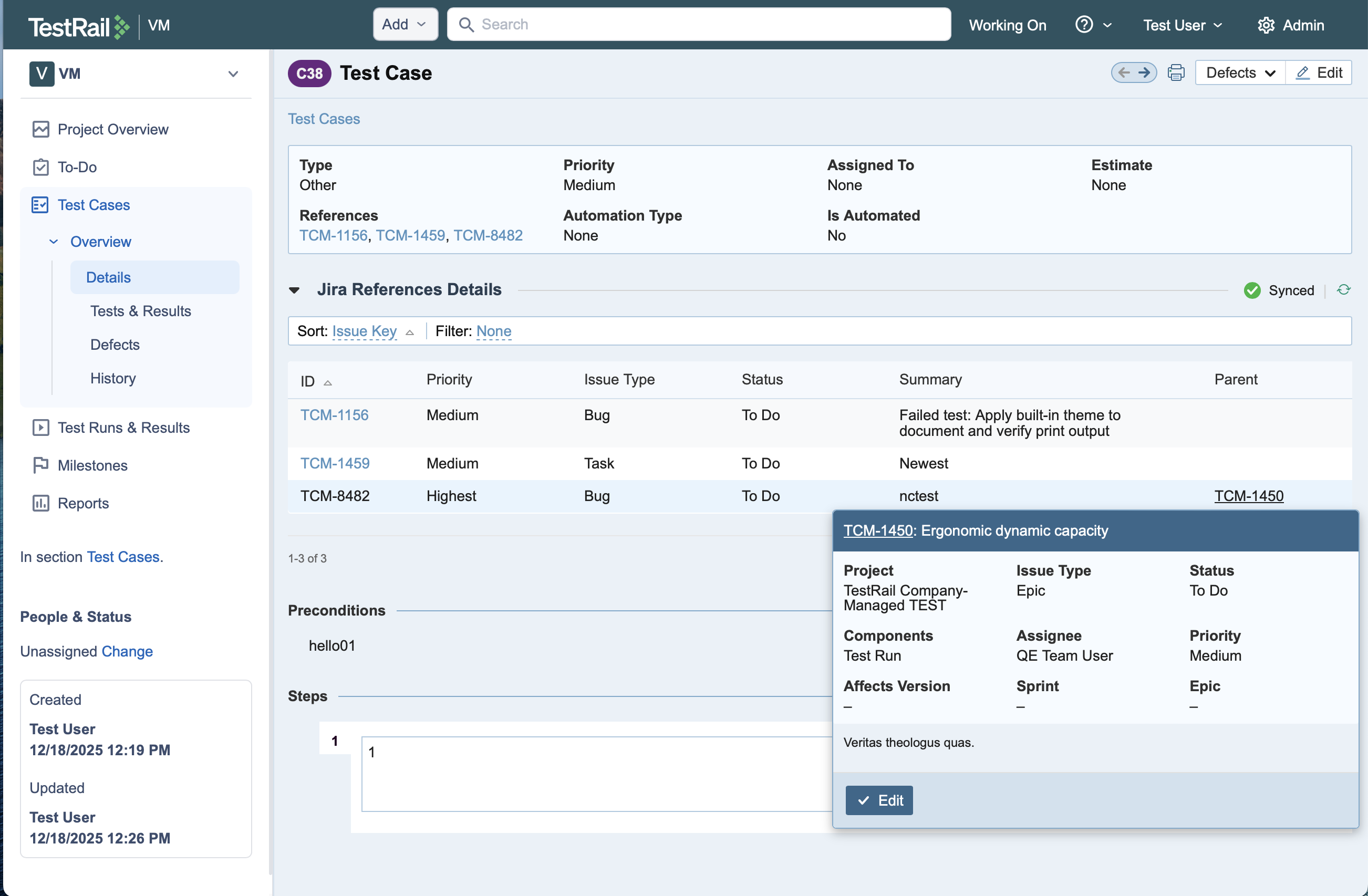Open the Test User account menu

[x=1183, y=25]
